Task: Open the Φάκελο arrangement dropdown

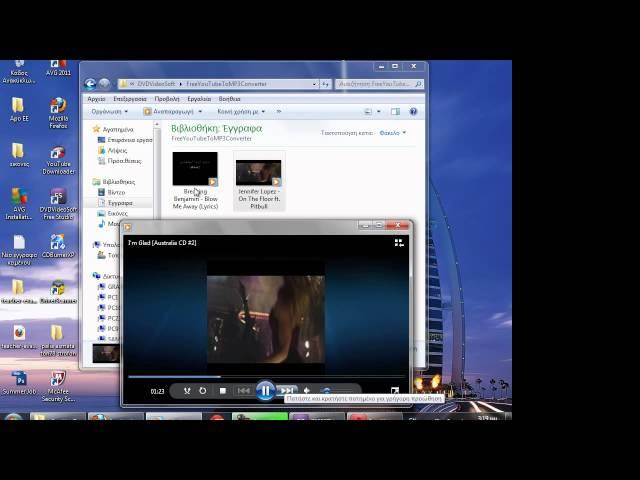Action: (389, 132)
